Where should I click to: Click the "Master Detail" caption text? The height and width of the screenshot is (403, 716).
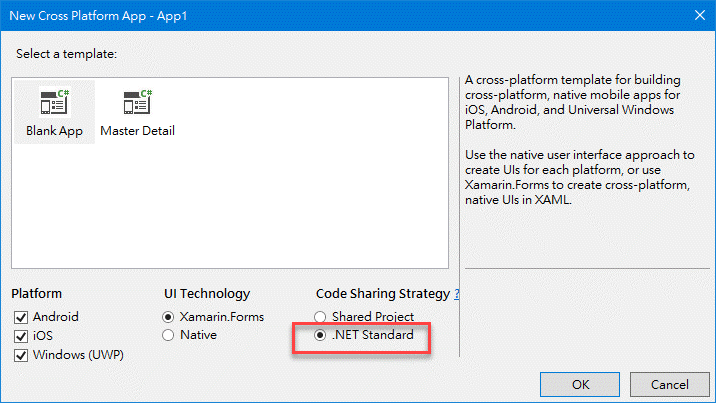tap(137, 131)
